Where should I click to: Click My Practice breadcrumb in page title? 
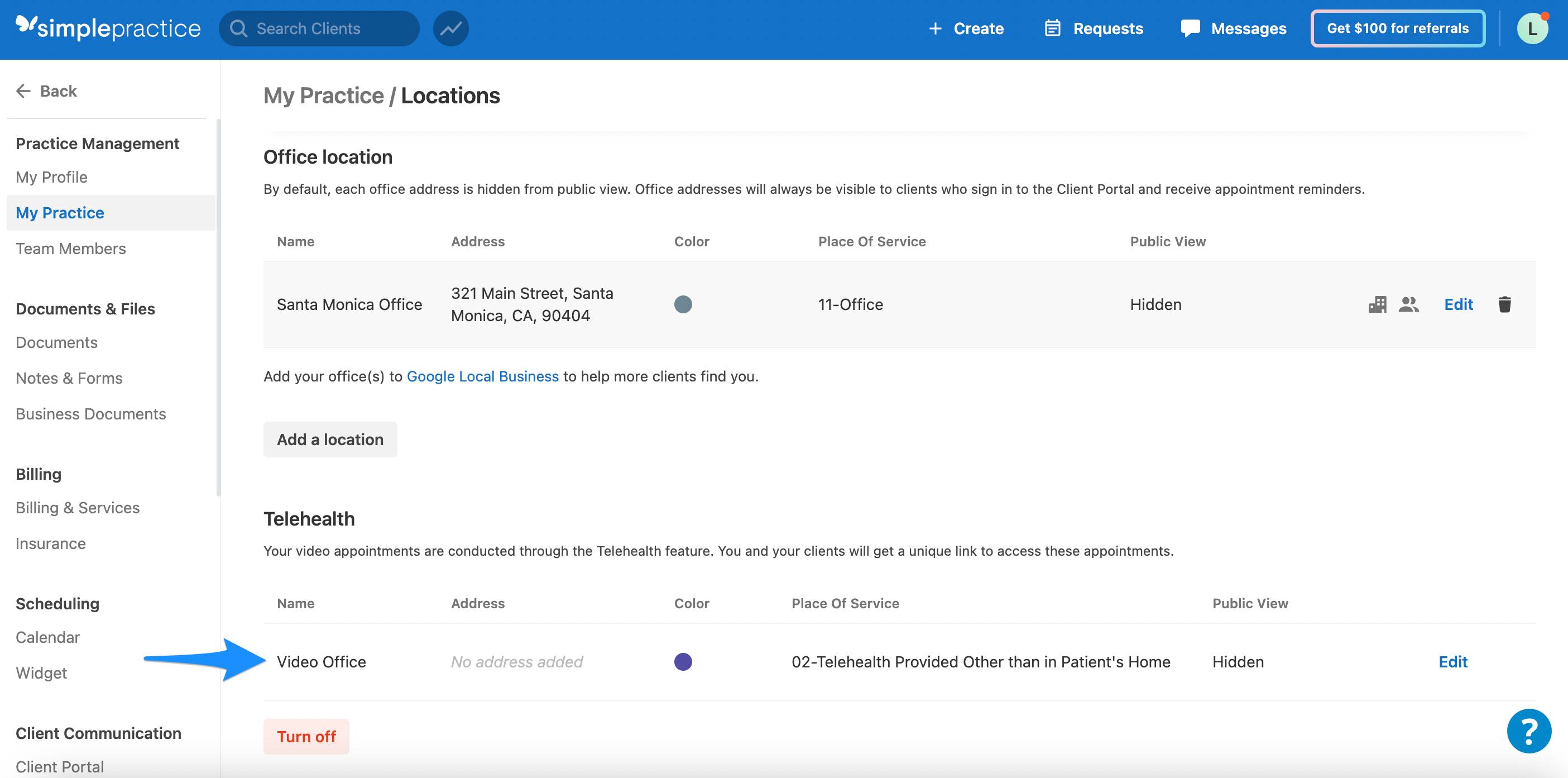(x=324, y=96)
